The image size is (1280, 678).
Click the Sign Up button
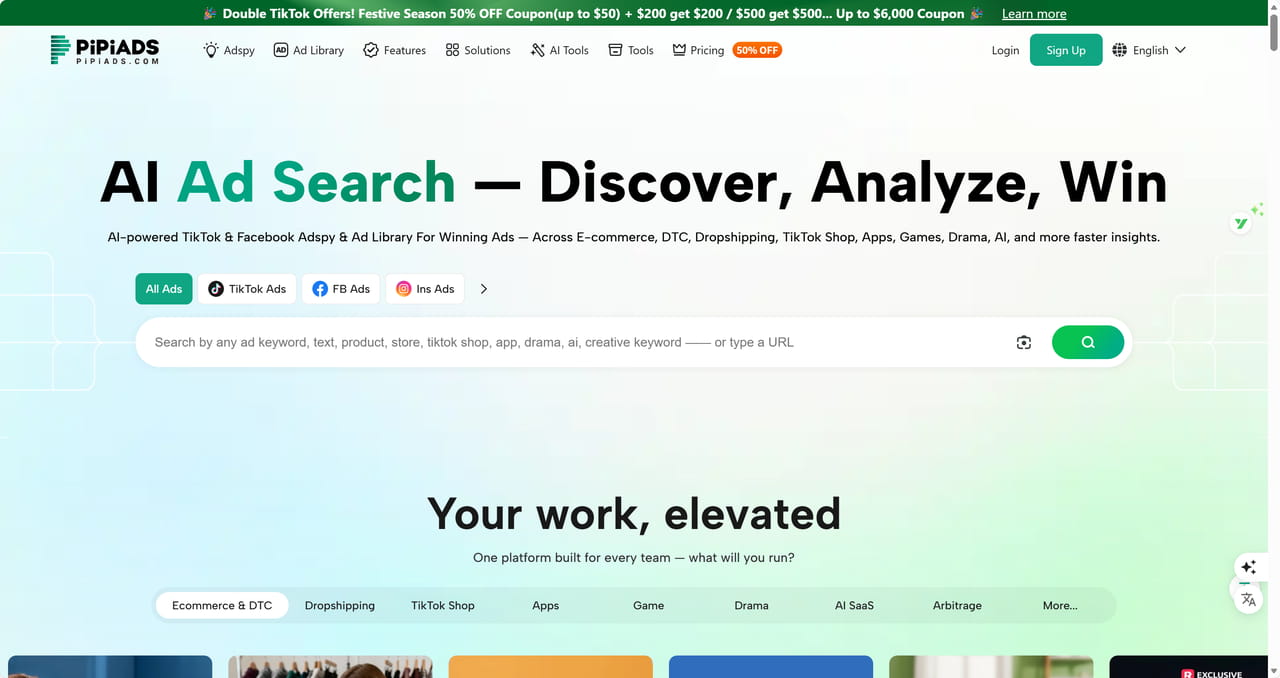coord(1065,50)
